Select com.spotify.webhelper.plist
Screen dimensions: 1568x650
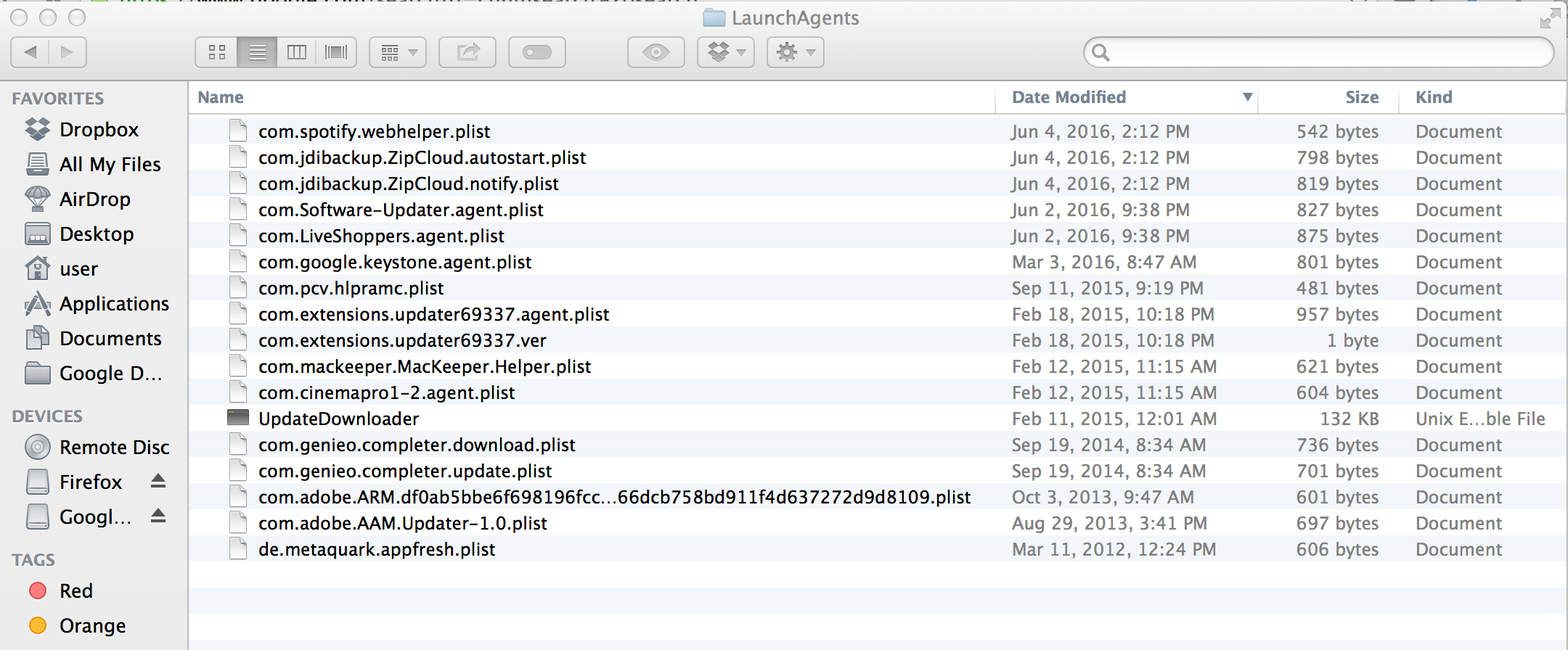coord(374,131)
